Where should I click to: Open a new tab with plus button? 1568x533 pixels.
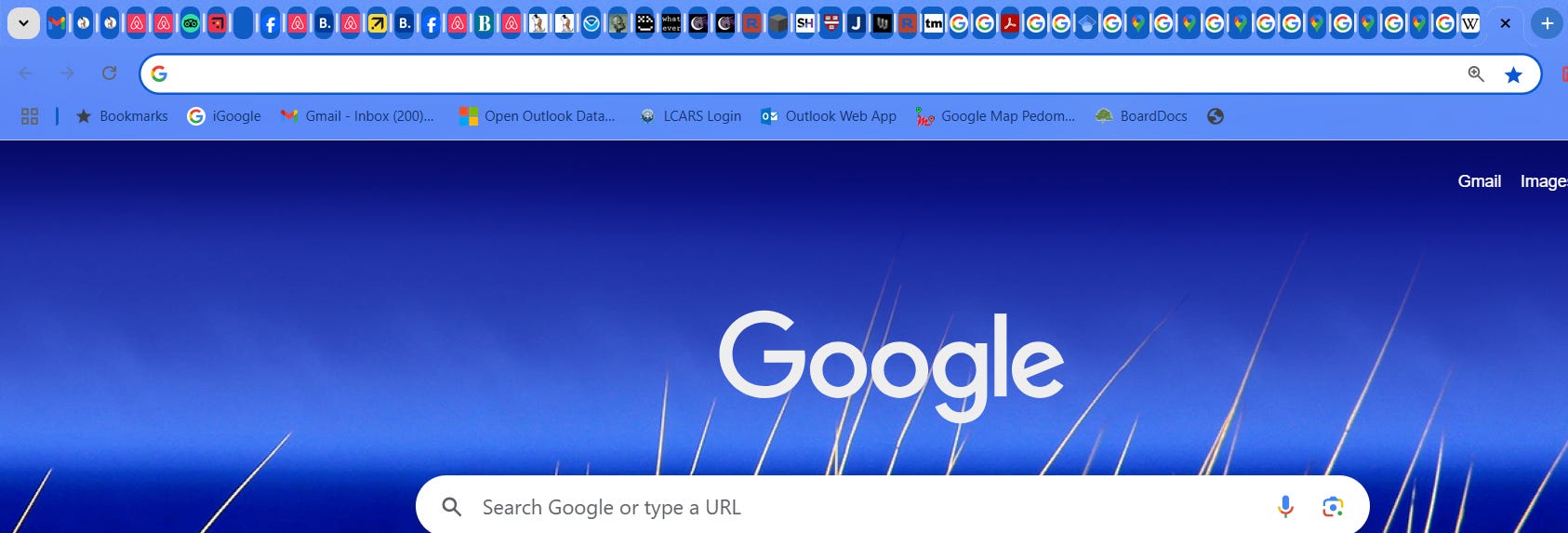pyautogui.click(x=1548, y=23)
